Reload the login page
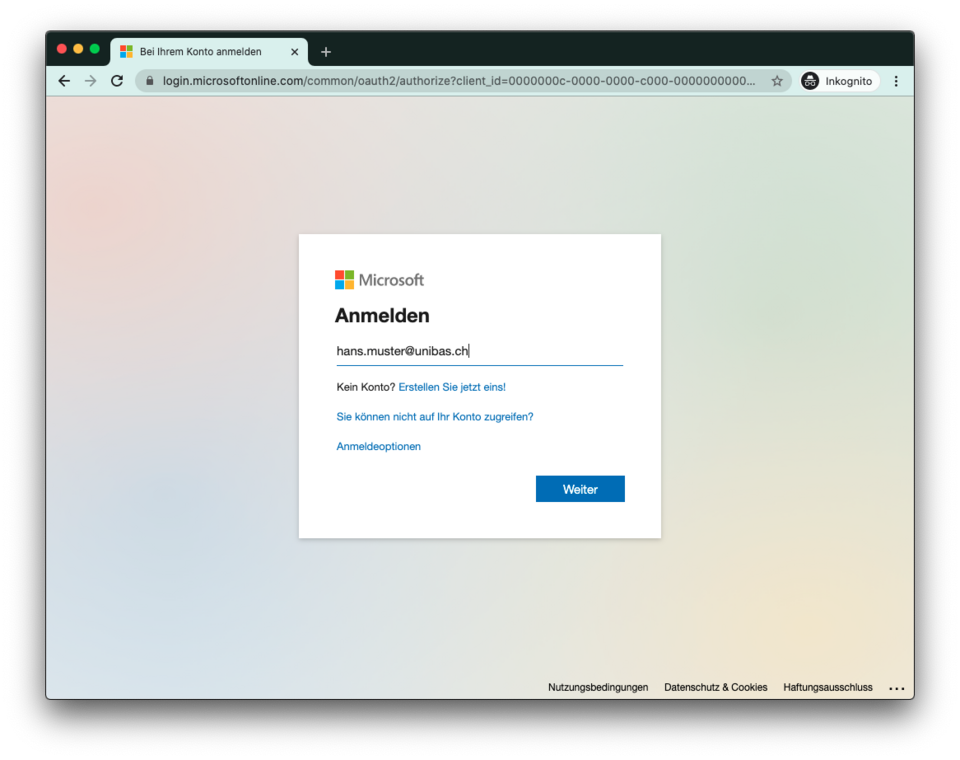 117,81
